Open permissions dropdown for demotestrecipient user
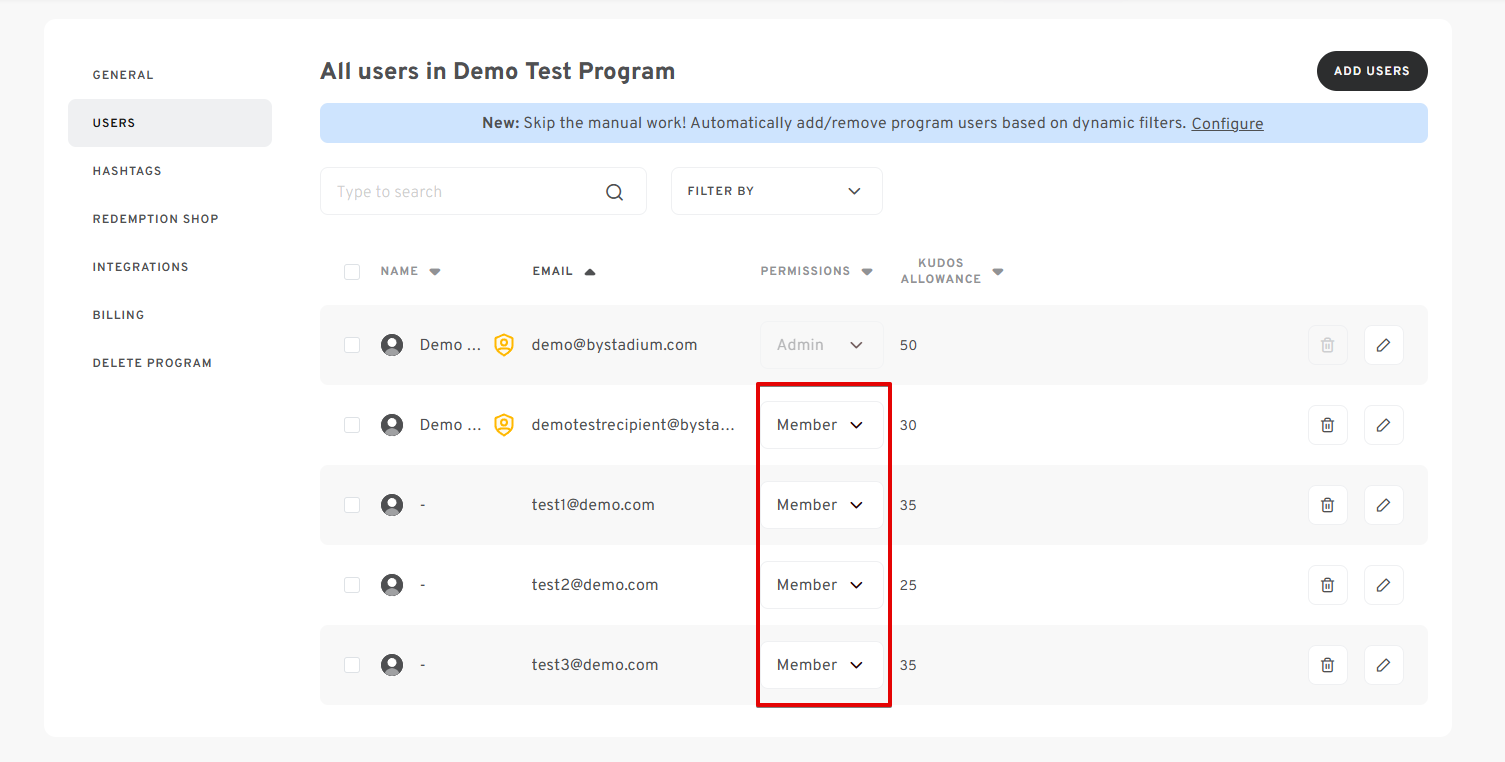The height and width of the screenshot is (762, 1505). pyautogui.click(x=821, y=425)
